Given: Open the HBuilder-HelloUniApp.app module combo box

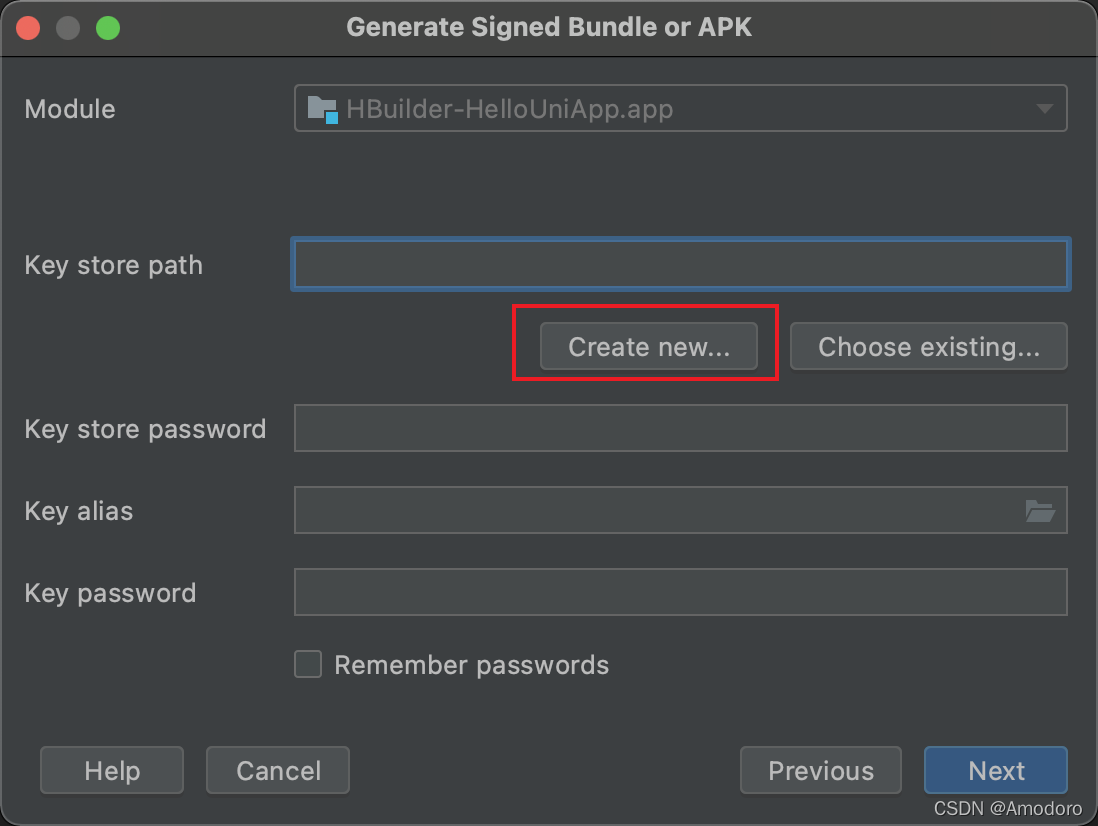Looking at the screenshot, I should [x=681, y=108].
